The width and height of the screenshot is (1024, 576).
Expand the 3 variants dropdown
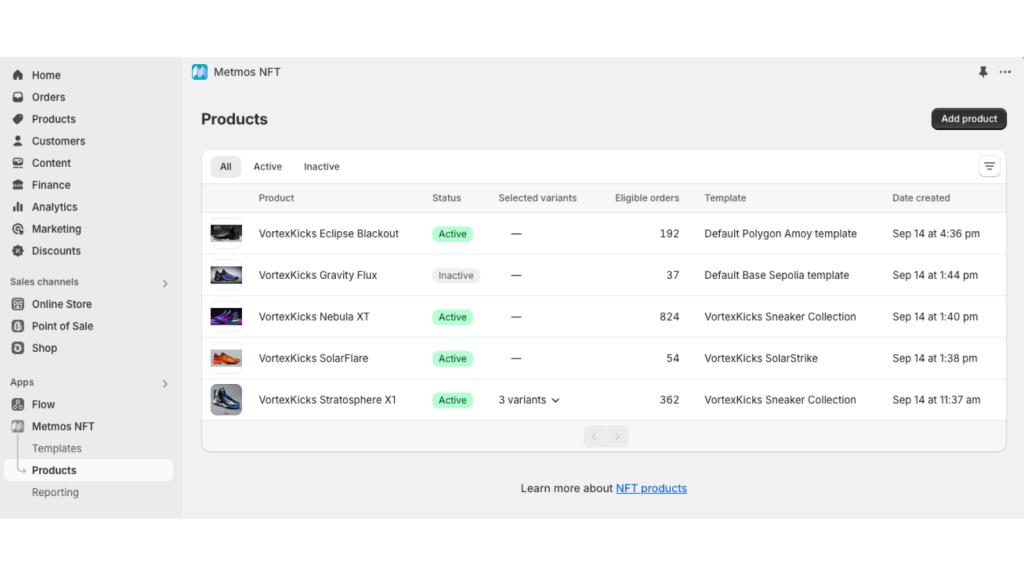(x=529, y=400)
